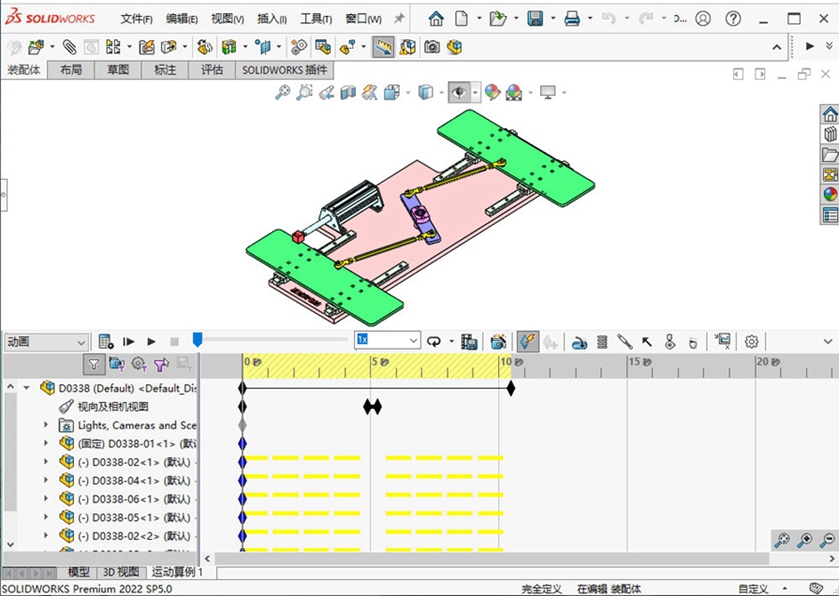Toggle the Autokey button
This screenshot has height=596, width=839.
(x=527, y=341)
